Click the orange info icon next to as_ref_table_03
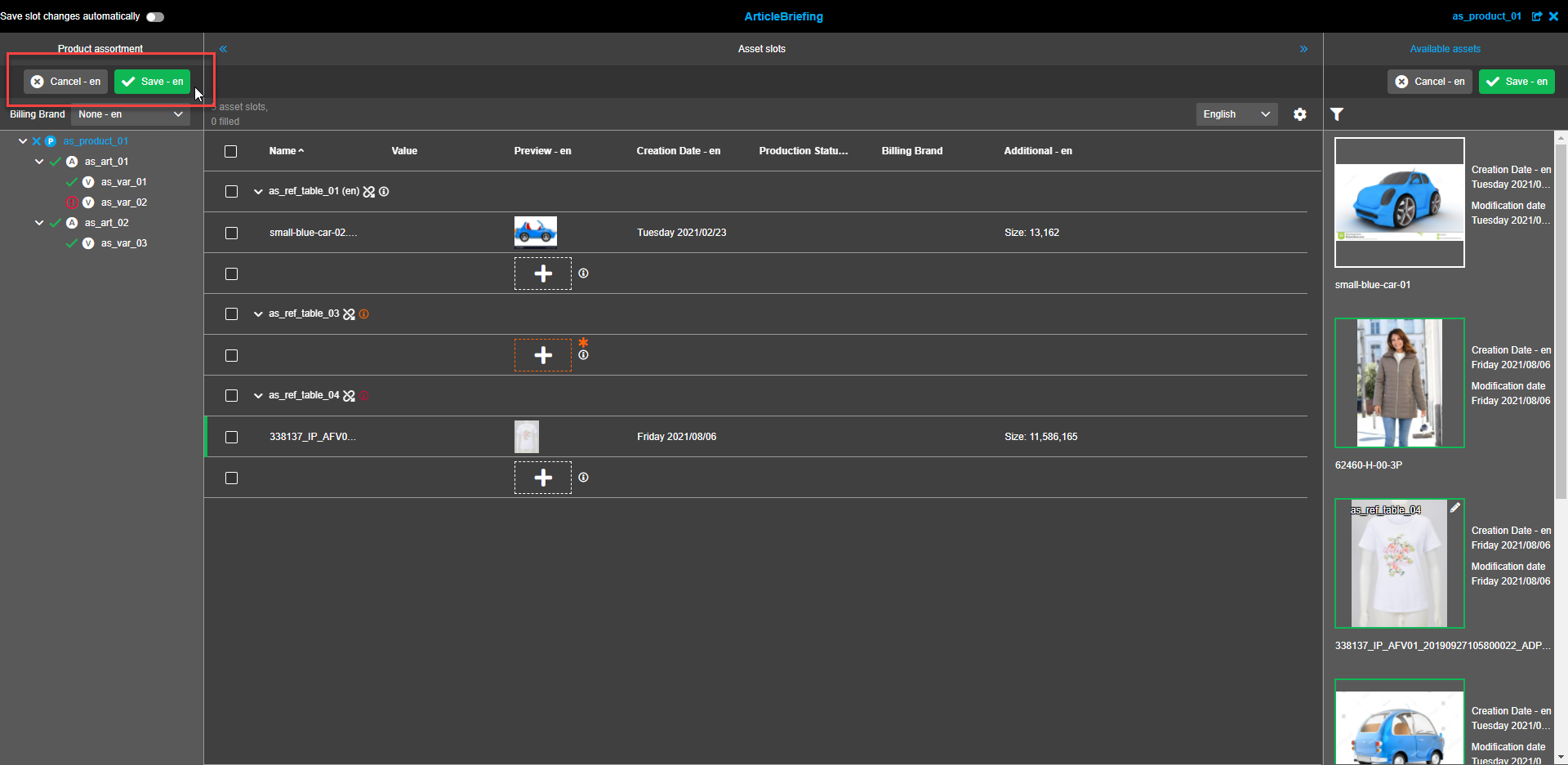This screenshot has width=1568, height=765. (x=364, y=314)
